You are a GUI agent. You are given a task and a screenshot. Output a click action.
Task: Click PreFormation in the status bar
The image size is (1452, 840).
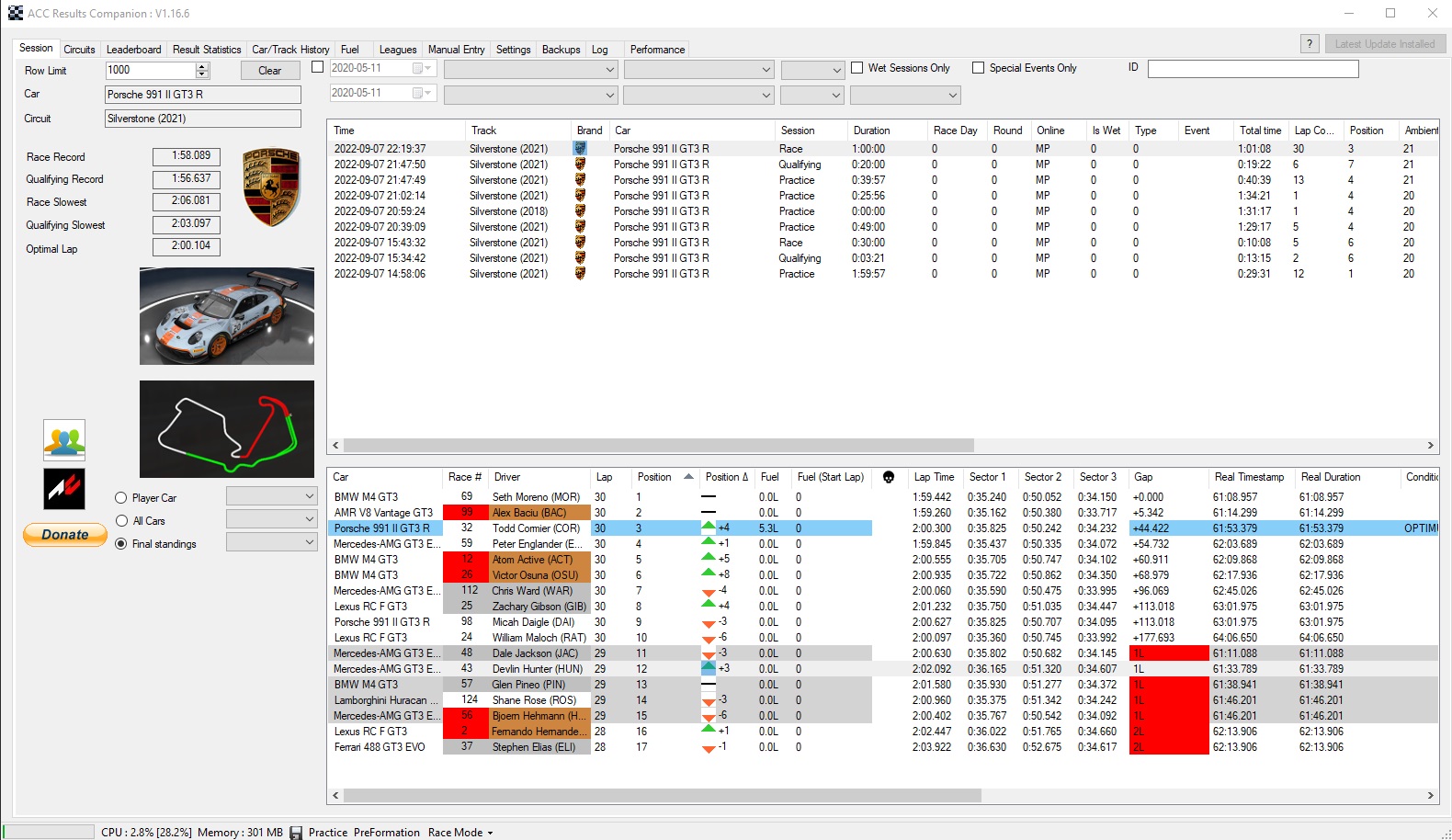pos(387,833)
